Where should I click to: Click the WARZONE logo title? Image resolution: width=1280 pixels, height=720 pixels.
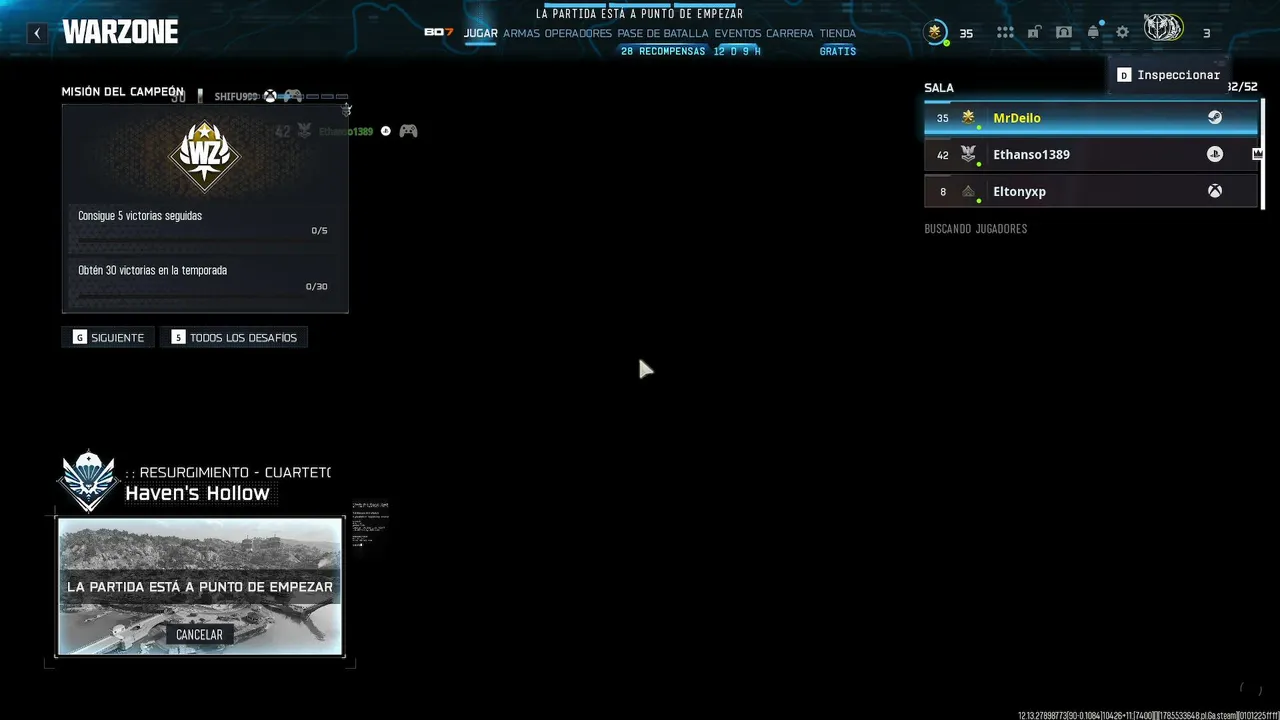click(x=120, y=33)
